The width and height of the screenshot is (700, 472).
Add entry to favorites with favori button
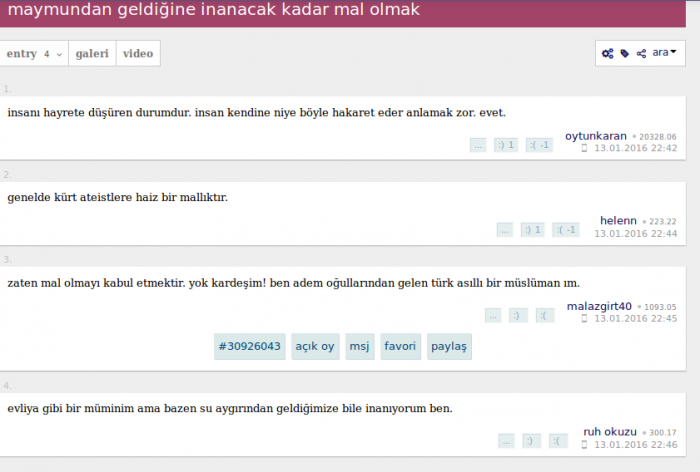[400, 346]
